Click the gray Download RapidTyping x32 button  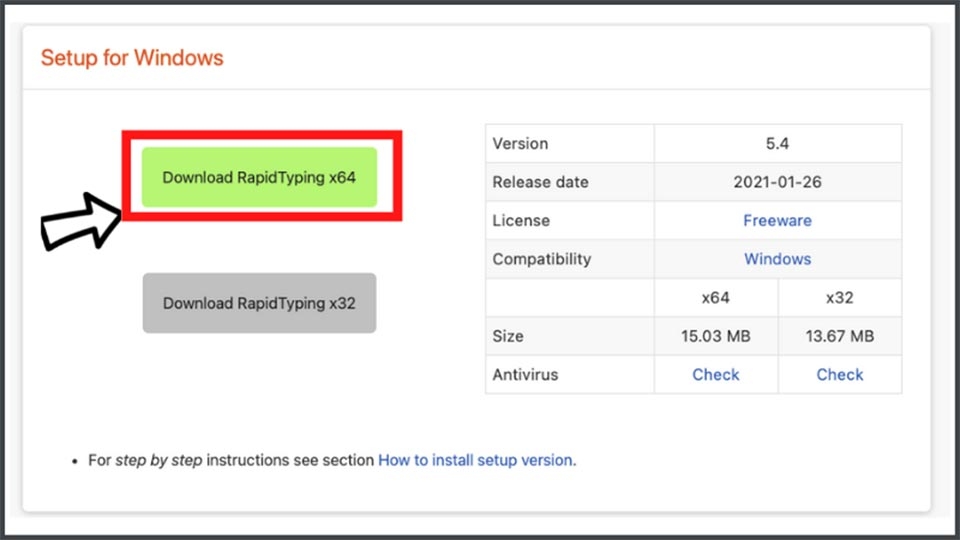(x=259, y=303)
